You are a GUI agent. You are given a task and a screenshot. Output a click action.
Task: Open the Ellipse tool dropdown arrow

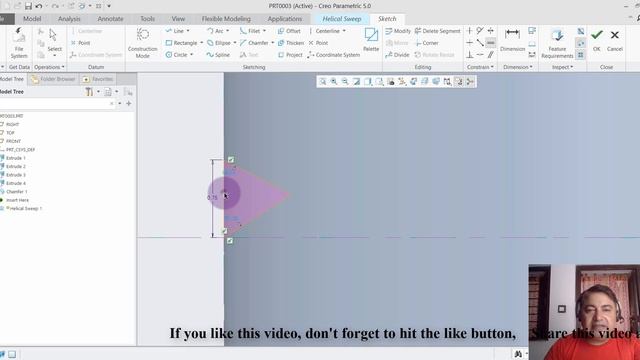pyautogui.click(x=235, y=43)
